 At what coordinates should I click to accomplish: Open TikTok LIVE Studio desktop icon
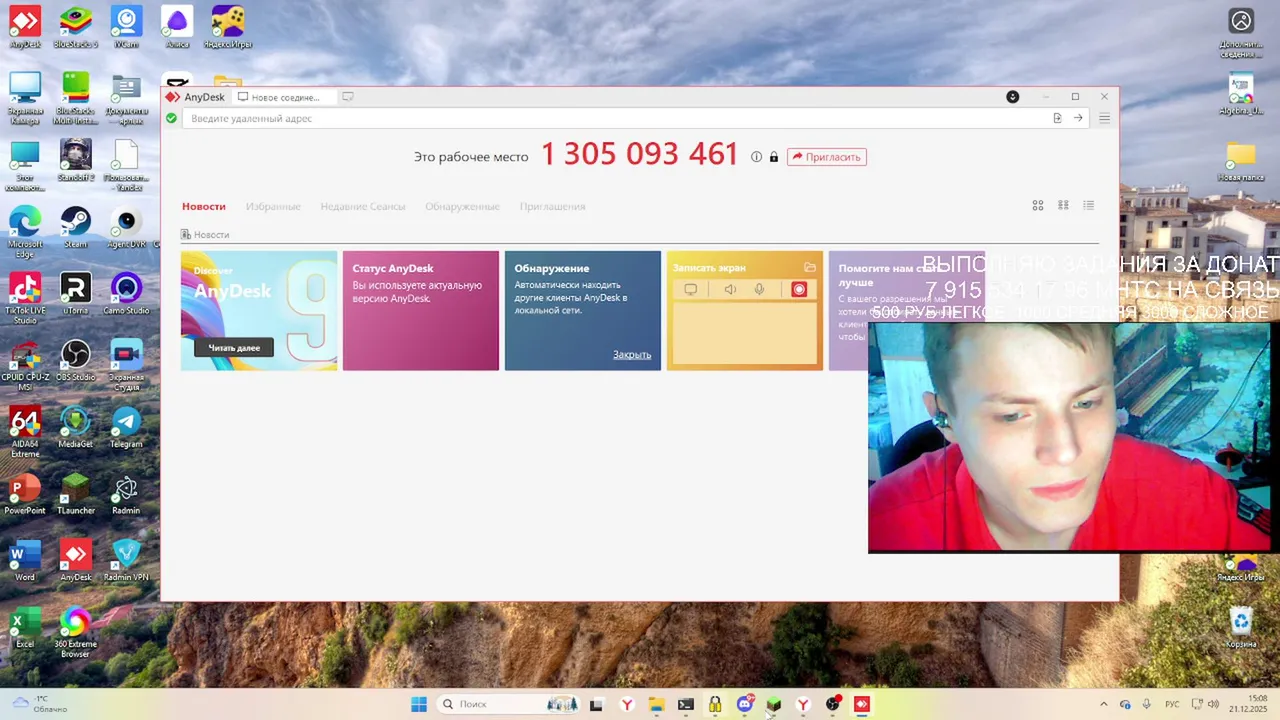pyautogui.click(x=25, y=298)
